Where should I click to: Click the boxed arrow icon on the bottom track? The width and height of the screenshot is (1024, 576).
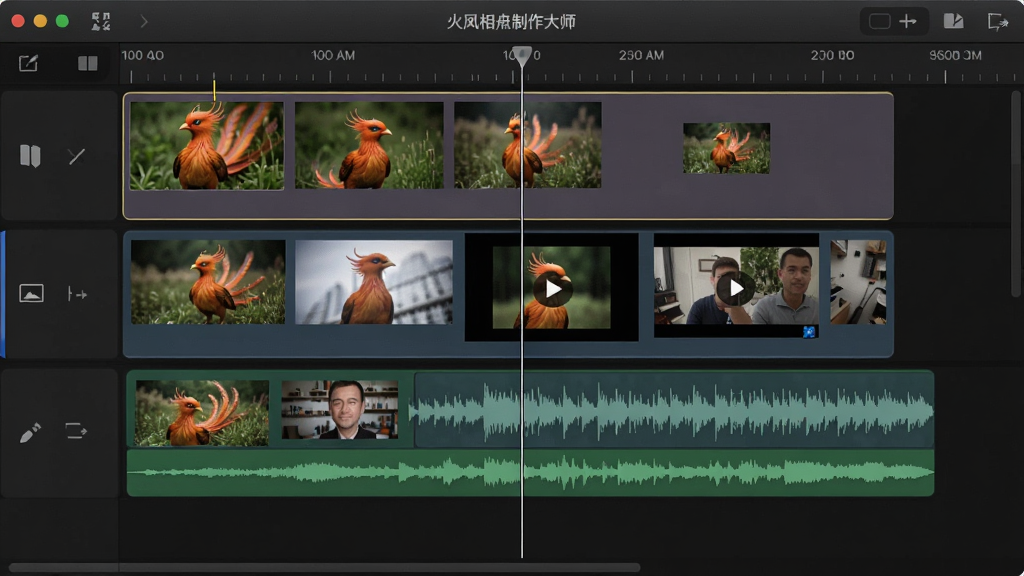pyautogui.click(x=76, y=431)
